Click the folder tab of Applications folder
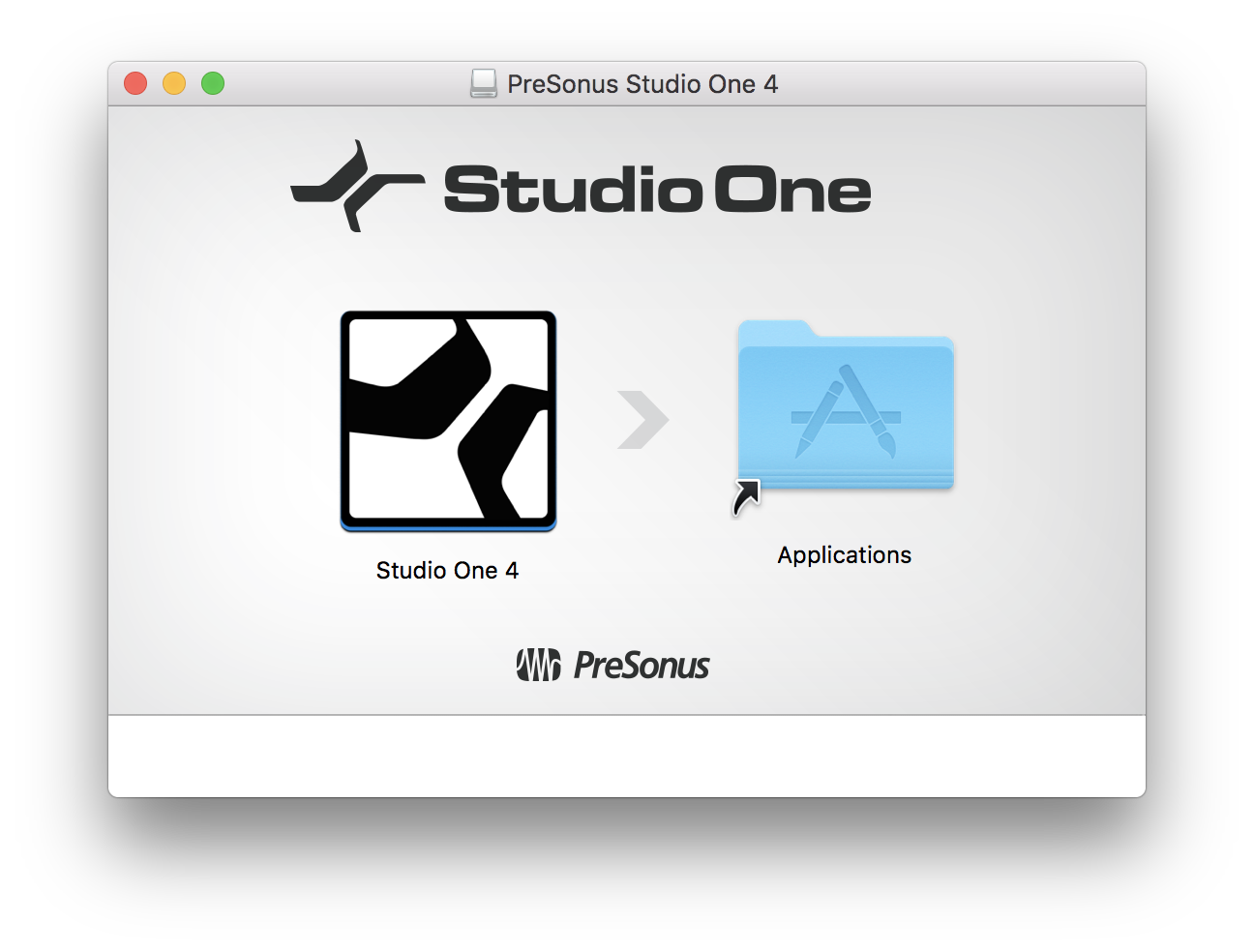The height and width of the screenshot is (952, 1254). tap(774, 330)
